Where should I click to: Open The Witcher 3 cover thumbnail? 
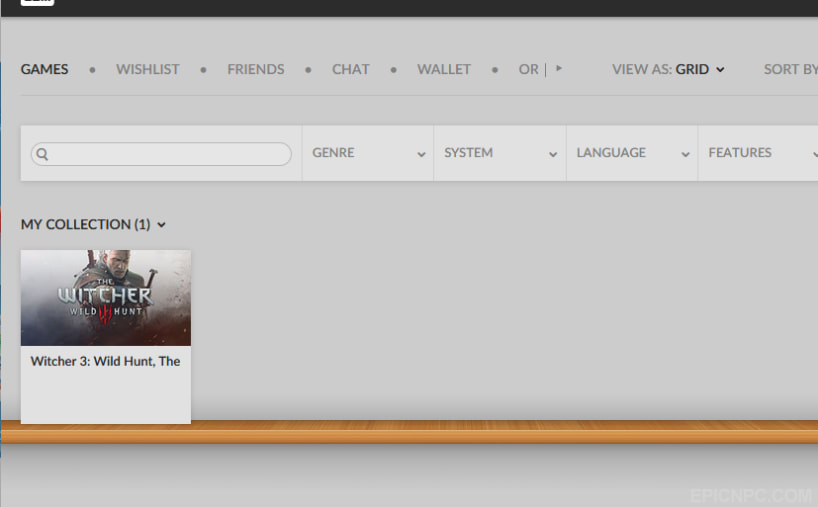click(x=106, y=298)
